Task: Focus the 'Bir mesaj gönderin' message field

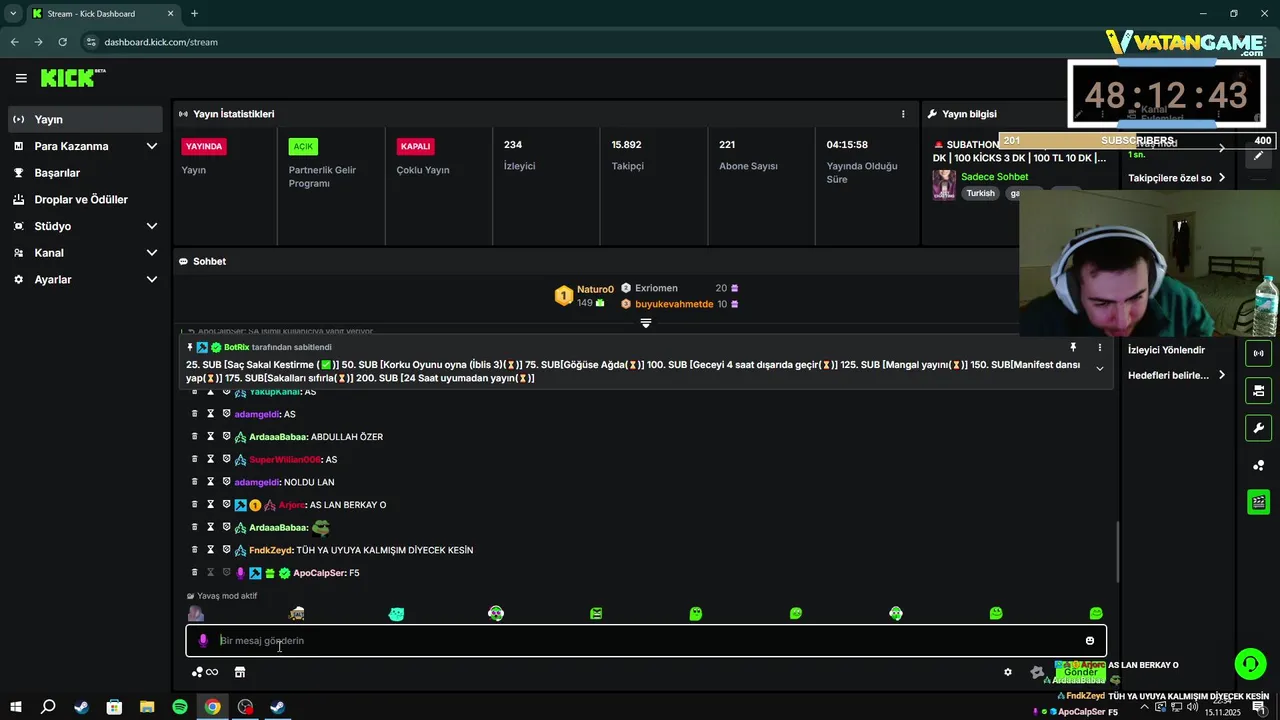Action: (646, 641)
